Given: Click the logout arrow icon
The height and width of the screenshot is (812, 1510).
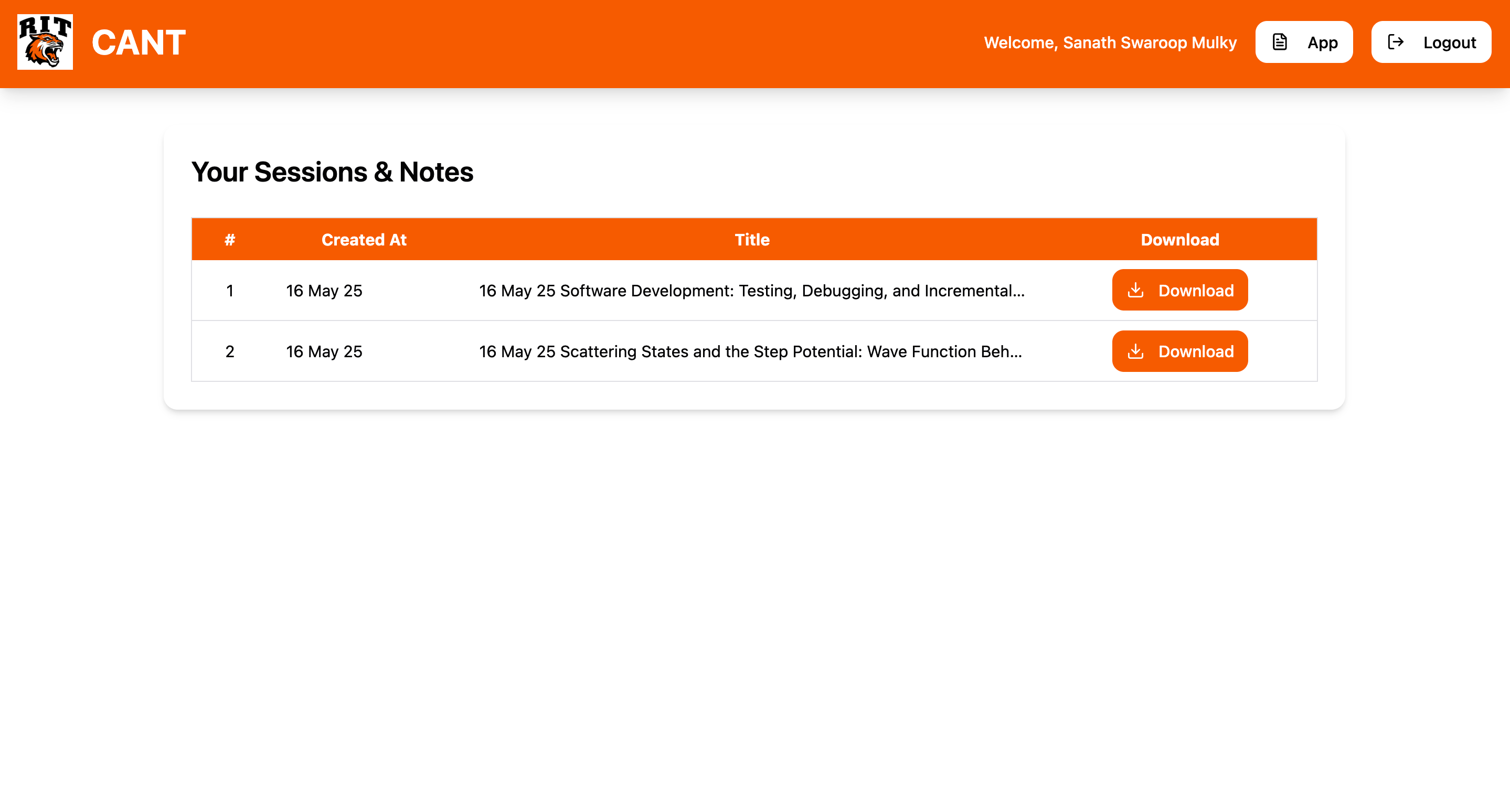Looking at the screenshot, I should click(x=1395, y=42).
